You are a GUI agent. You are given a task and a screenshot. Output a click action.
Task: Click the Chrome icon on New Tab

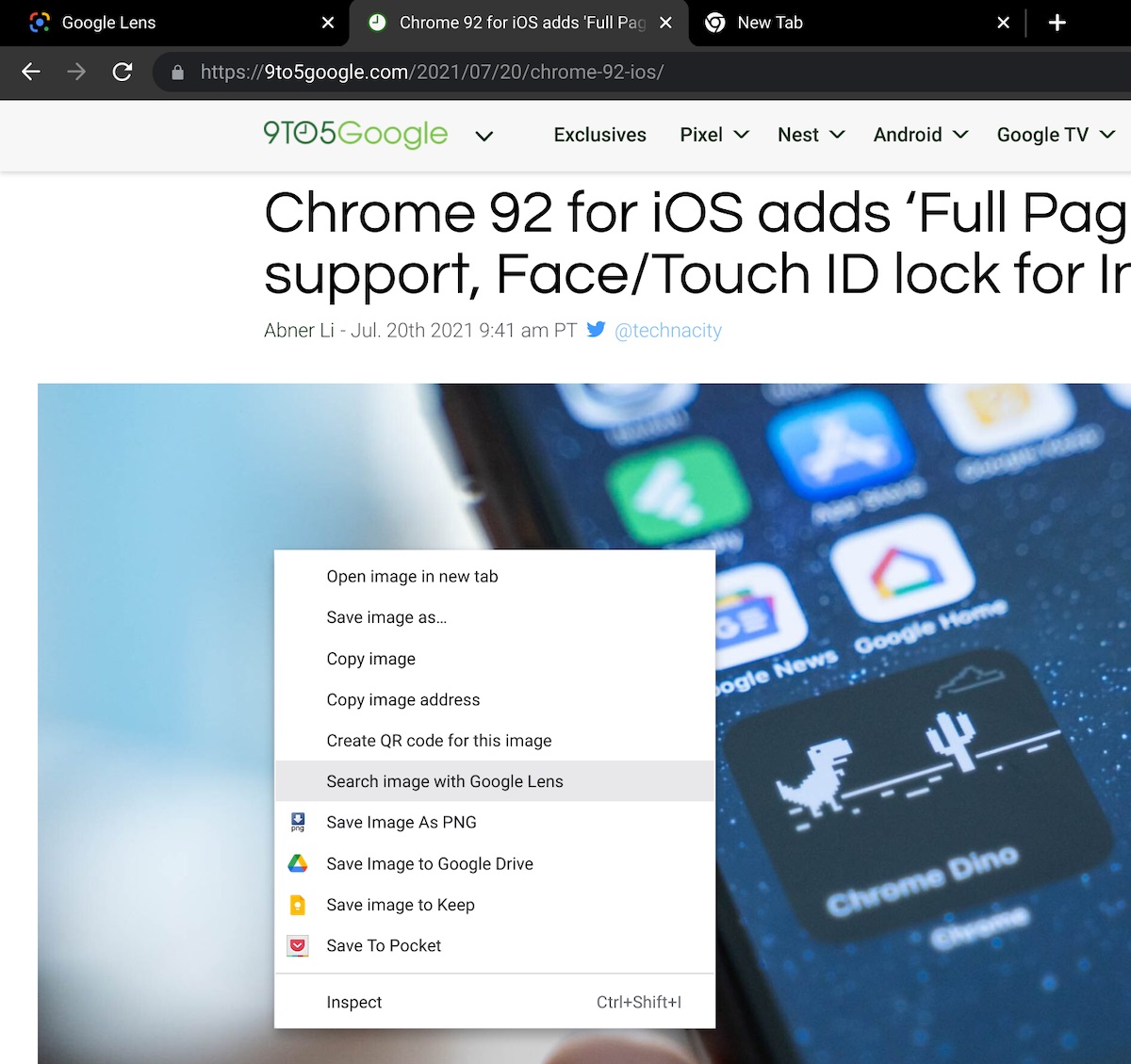(715, 23)
